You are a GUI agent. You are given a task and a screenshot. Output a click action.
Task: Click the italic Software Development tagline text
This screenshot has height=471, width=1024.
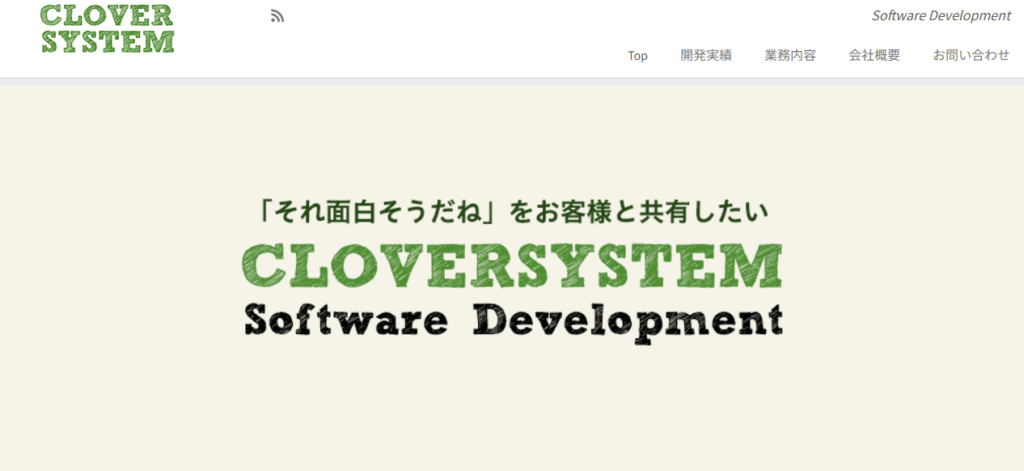point(941,16)
